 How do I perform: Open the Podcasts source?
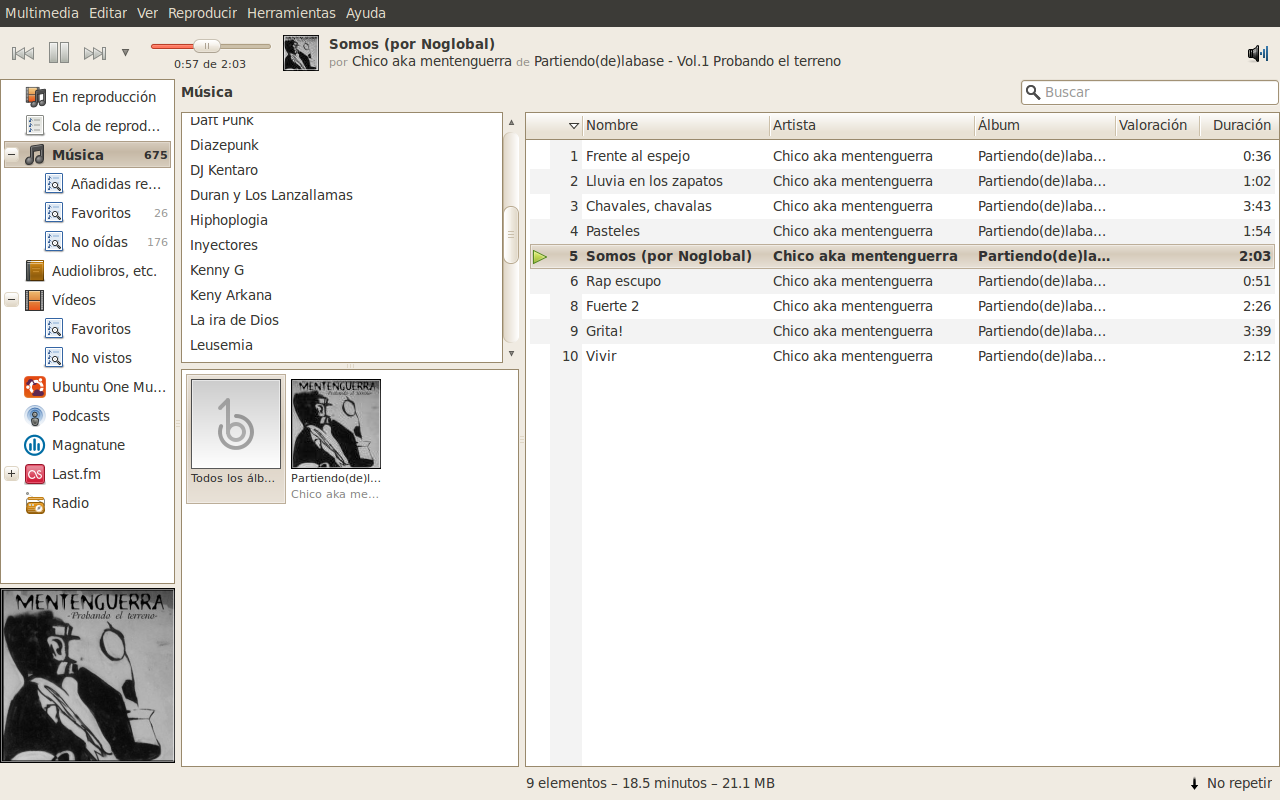click(80, 416)
